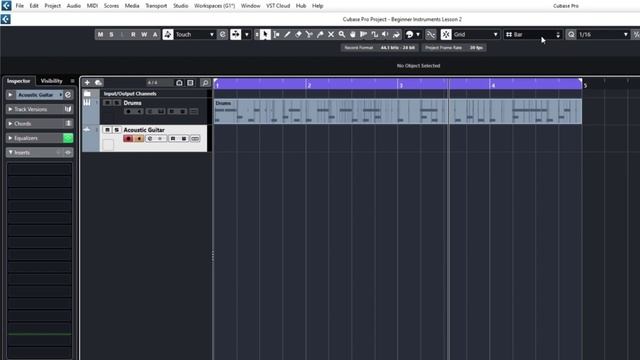Toggle Snap on/off button
Screen dimensions: 640x360
(x=446, y=35)
